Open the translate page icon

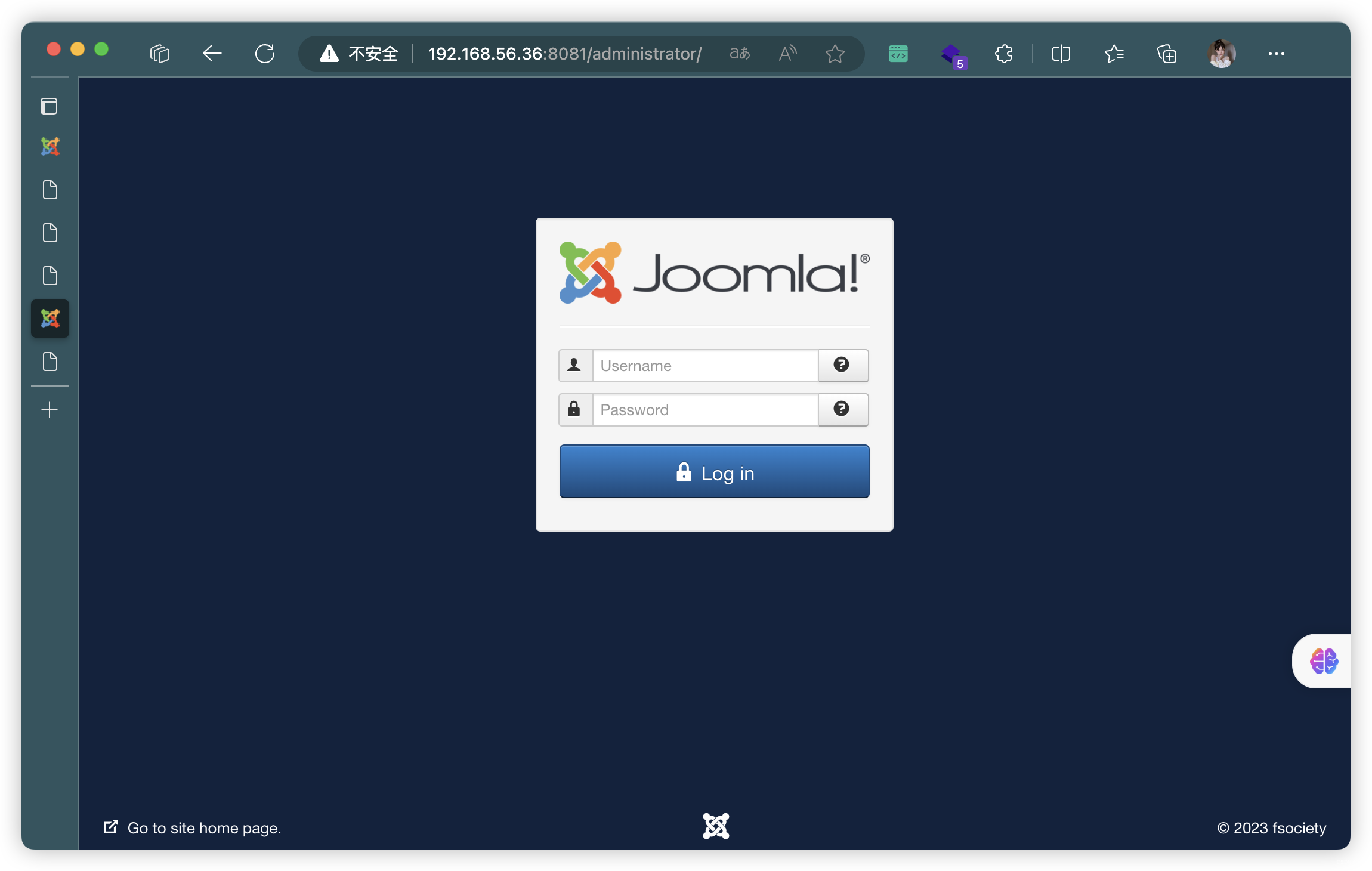coord(740,54)
